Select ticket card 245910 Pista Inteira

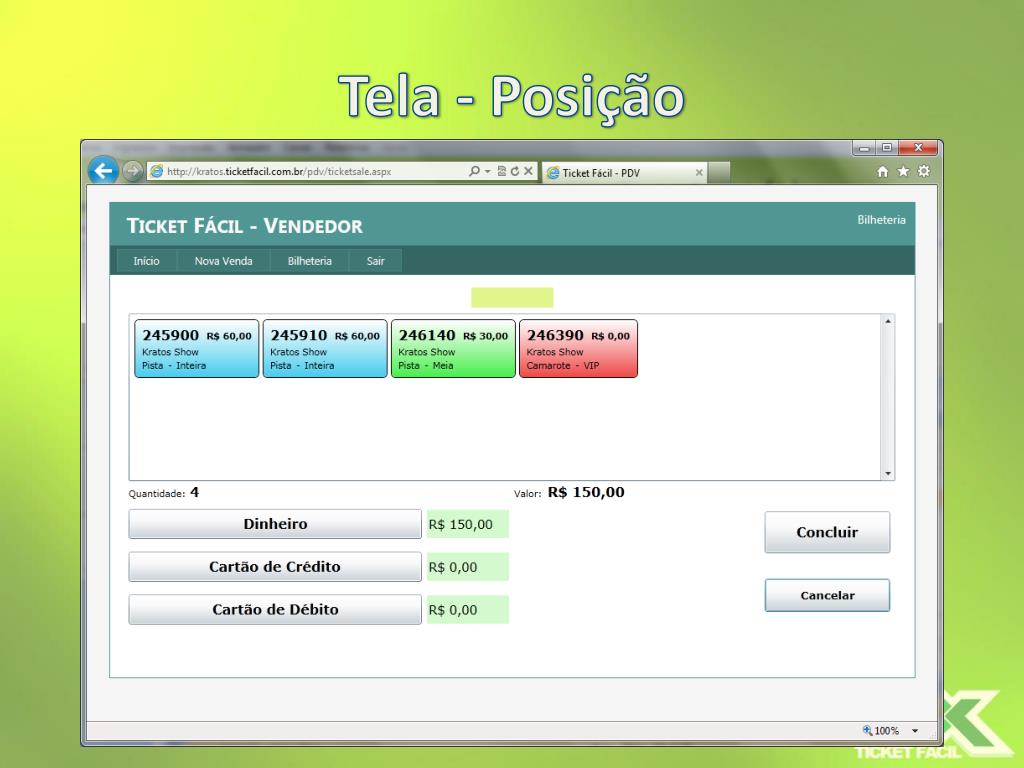tap(325, 349)
